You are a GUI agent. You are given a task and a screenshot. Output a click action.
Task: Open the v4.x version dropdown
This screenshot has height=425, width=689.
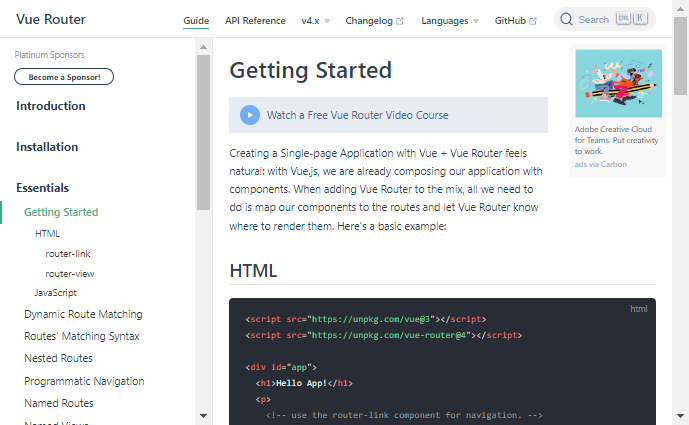(315, 21)
